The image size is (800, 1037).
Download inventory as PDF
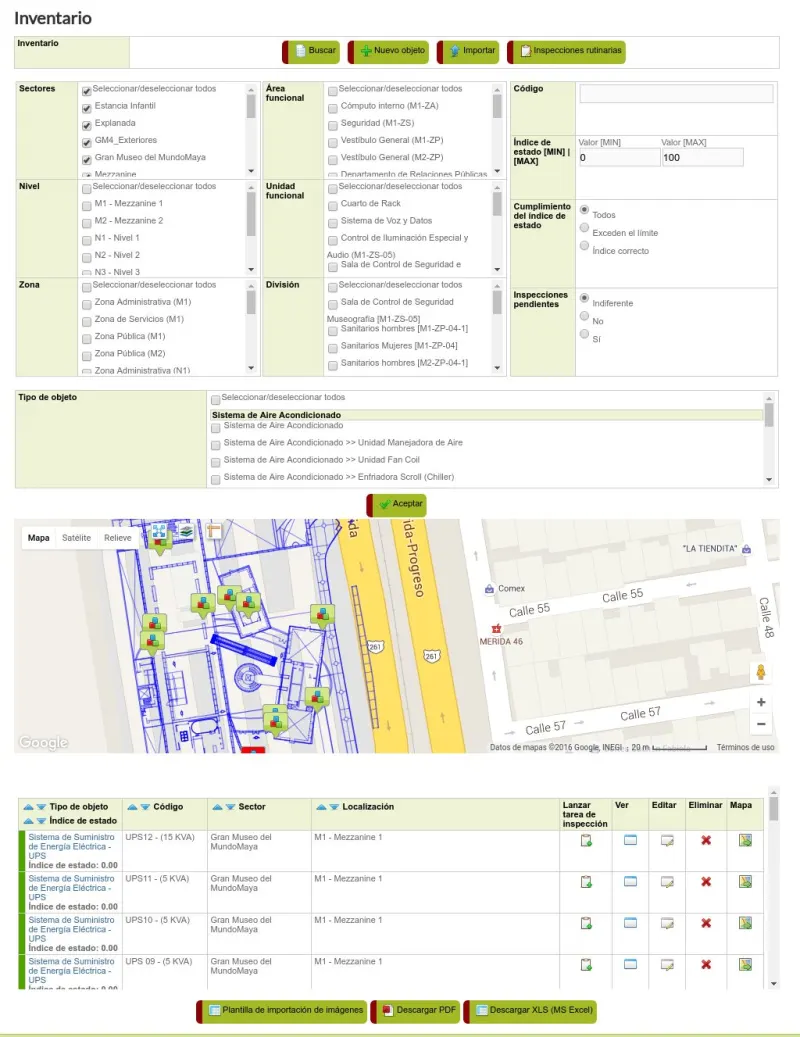[415, 1011]
